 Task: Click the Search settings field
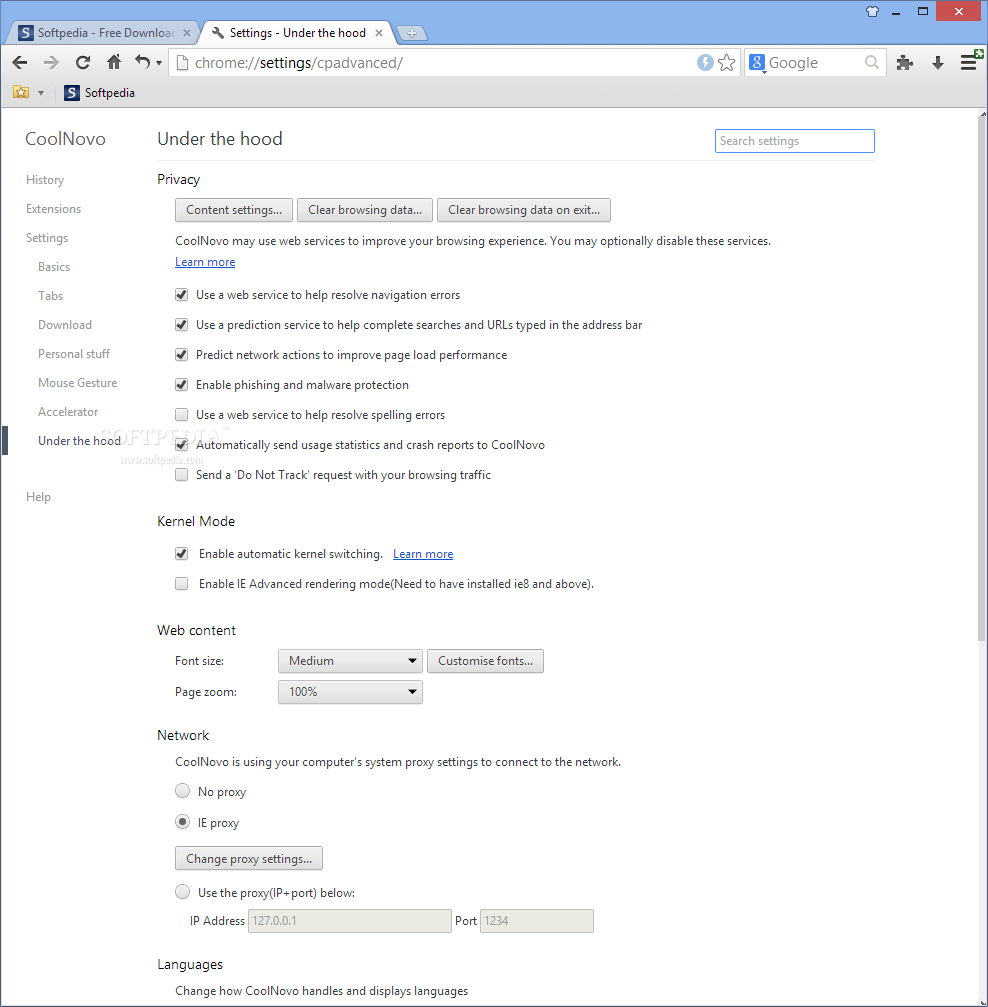[x=795, y=141]
